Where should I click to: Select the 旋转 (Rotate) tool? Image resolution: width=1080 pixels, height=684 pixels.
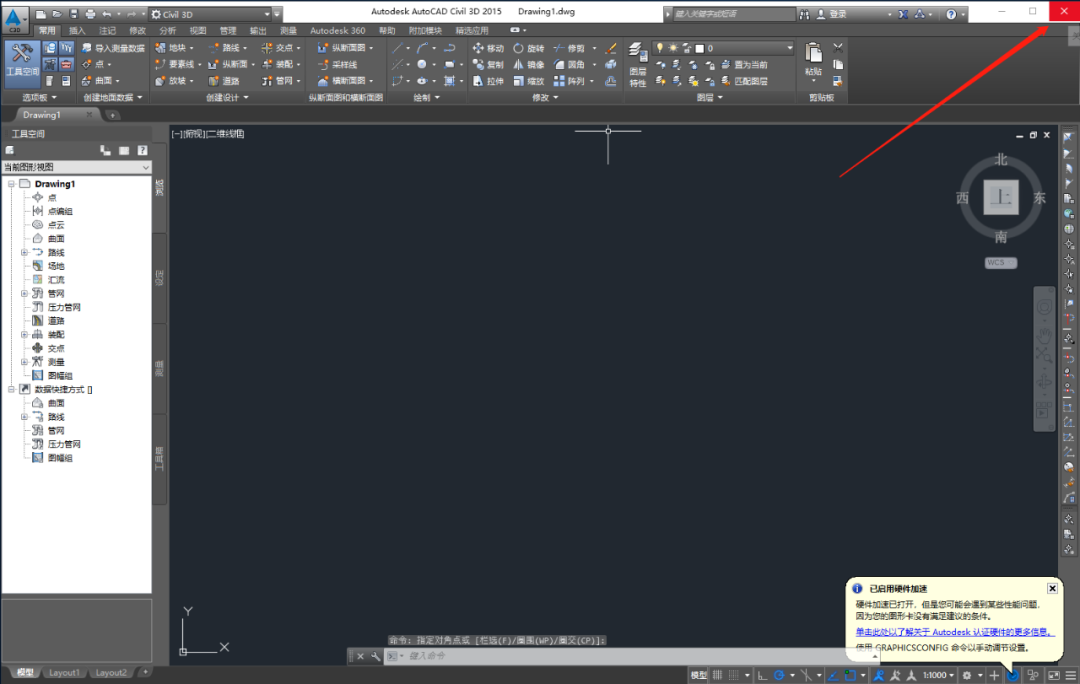(x=529, y=48)
